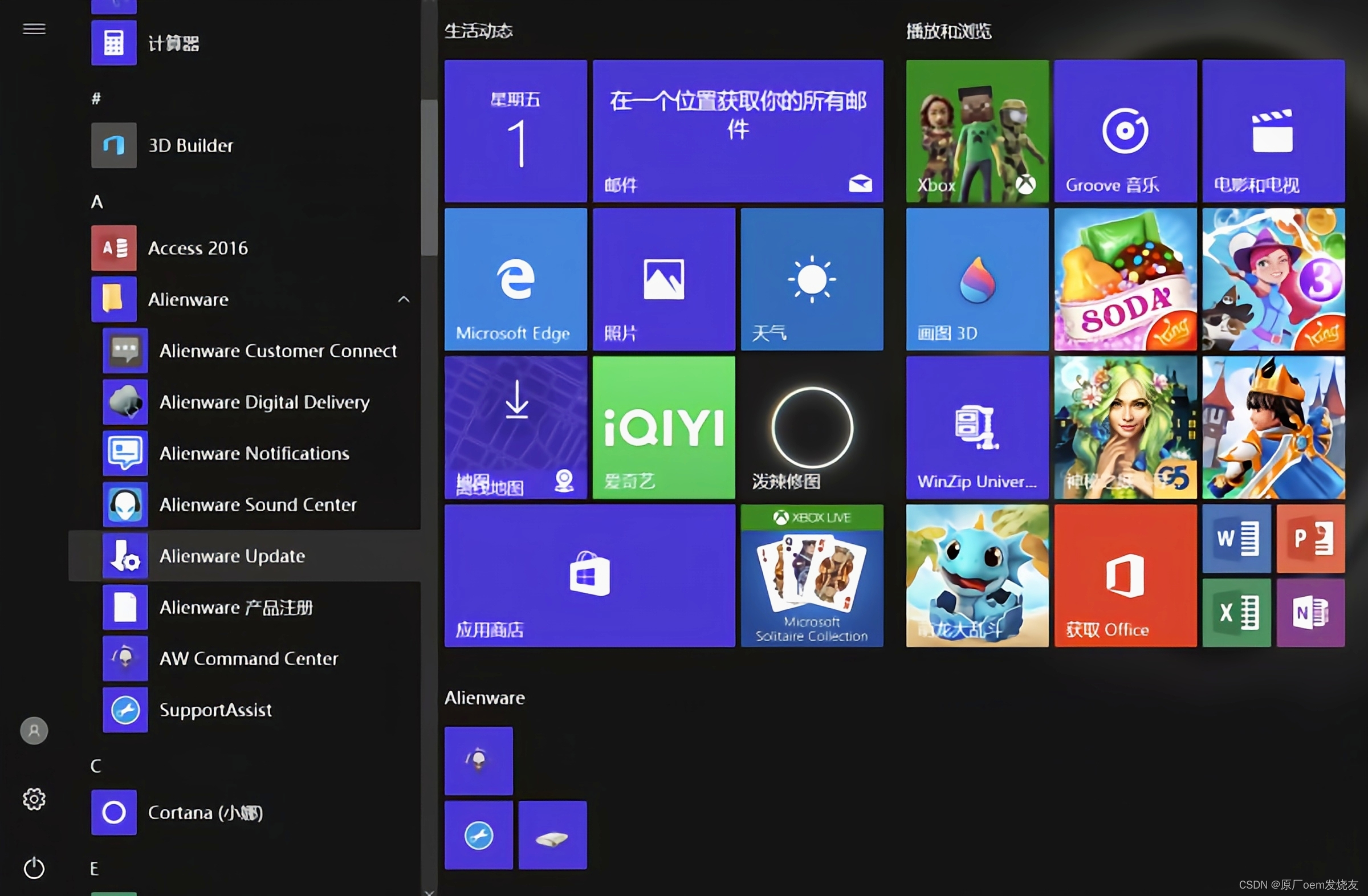Viewport: 1368px width, 896px height.
Task: Open the Word tile
Action: (x=1236, y=539)
